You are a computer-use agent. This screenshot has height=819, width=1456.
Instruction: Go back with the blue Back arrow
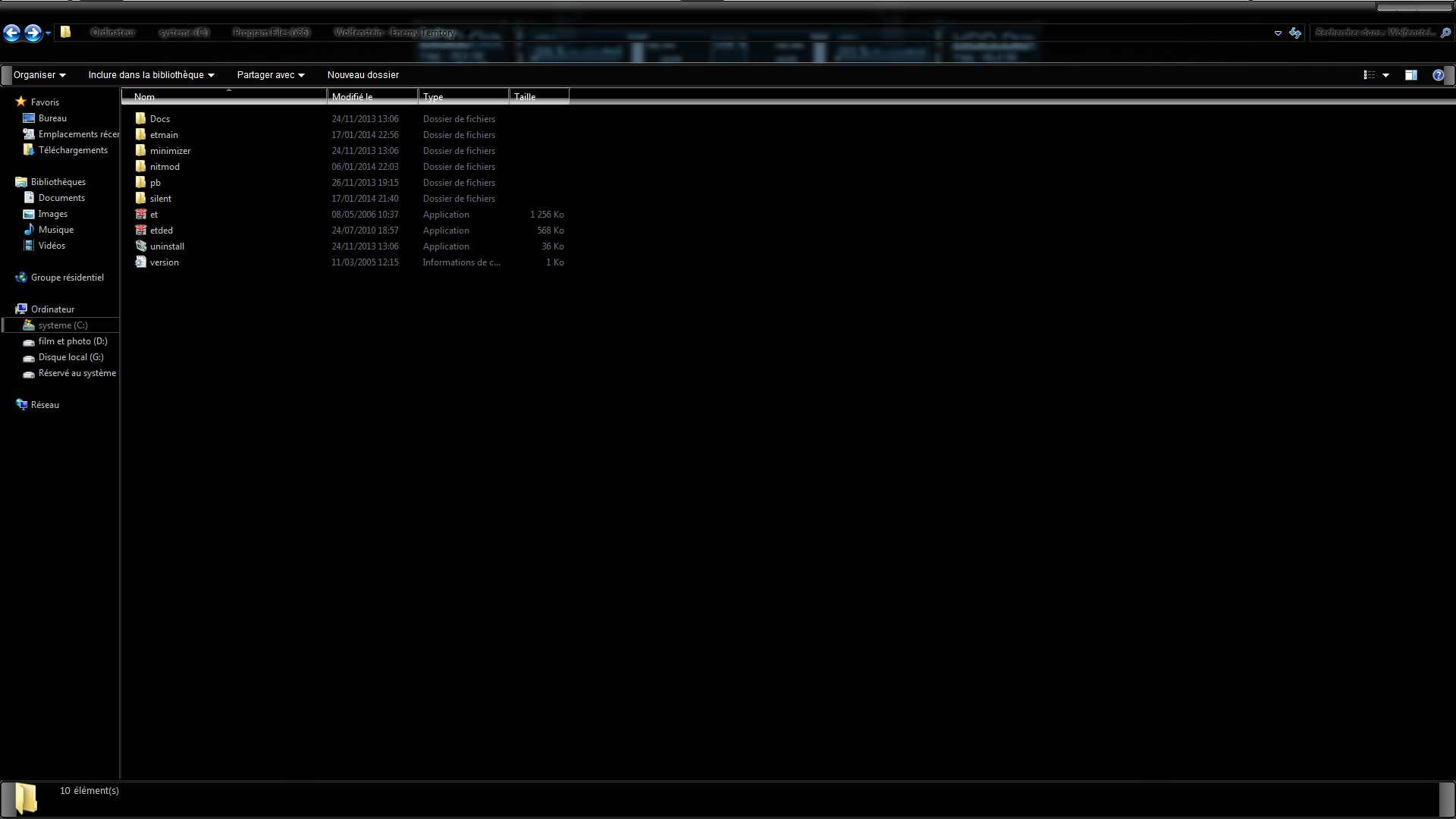[12, 33]
